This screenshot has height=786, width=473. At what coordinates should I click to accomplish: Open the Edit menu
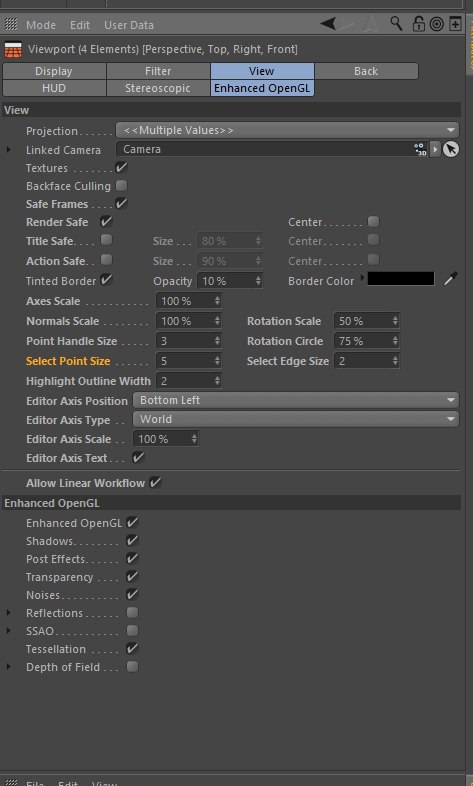pyautogui.click(x=80, y=25)
